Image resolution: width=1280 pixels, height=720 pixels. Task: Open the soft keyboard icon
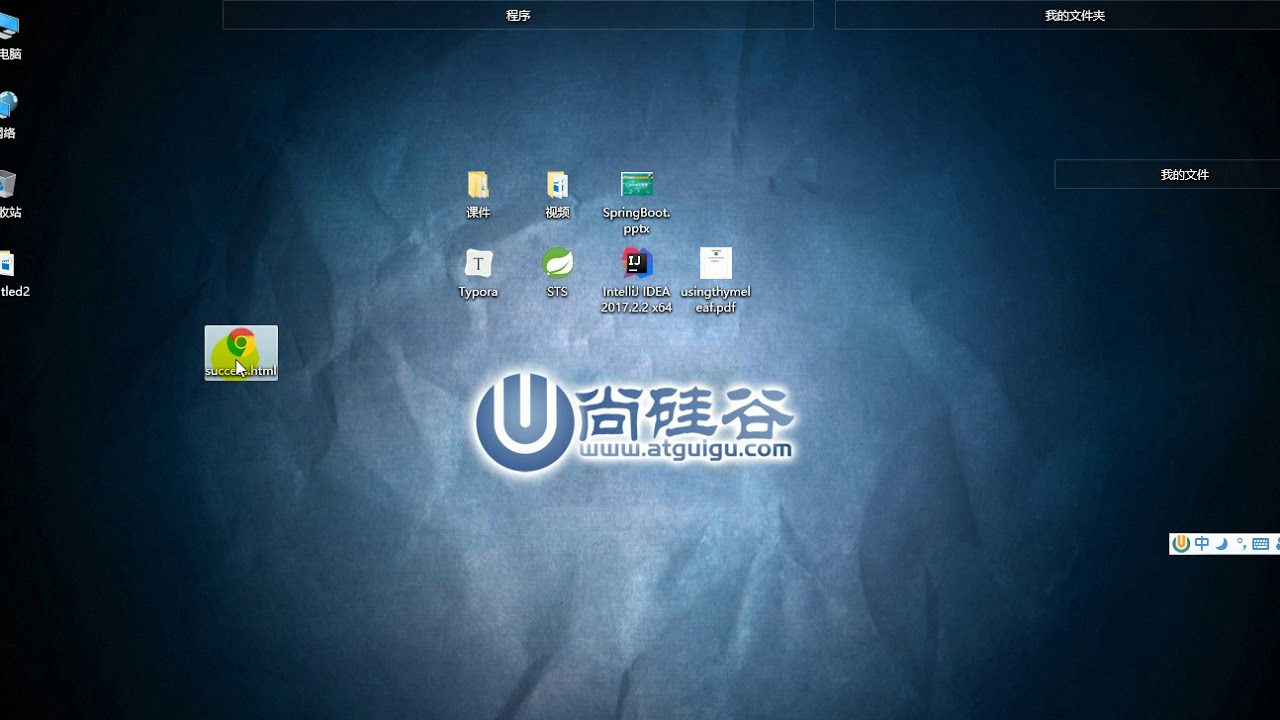1260,544
